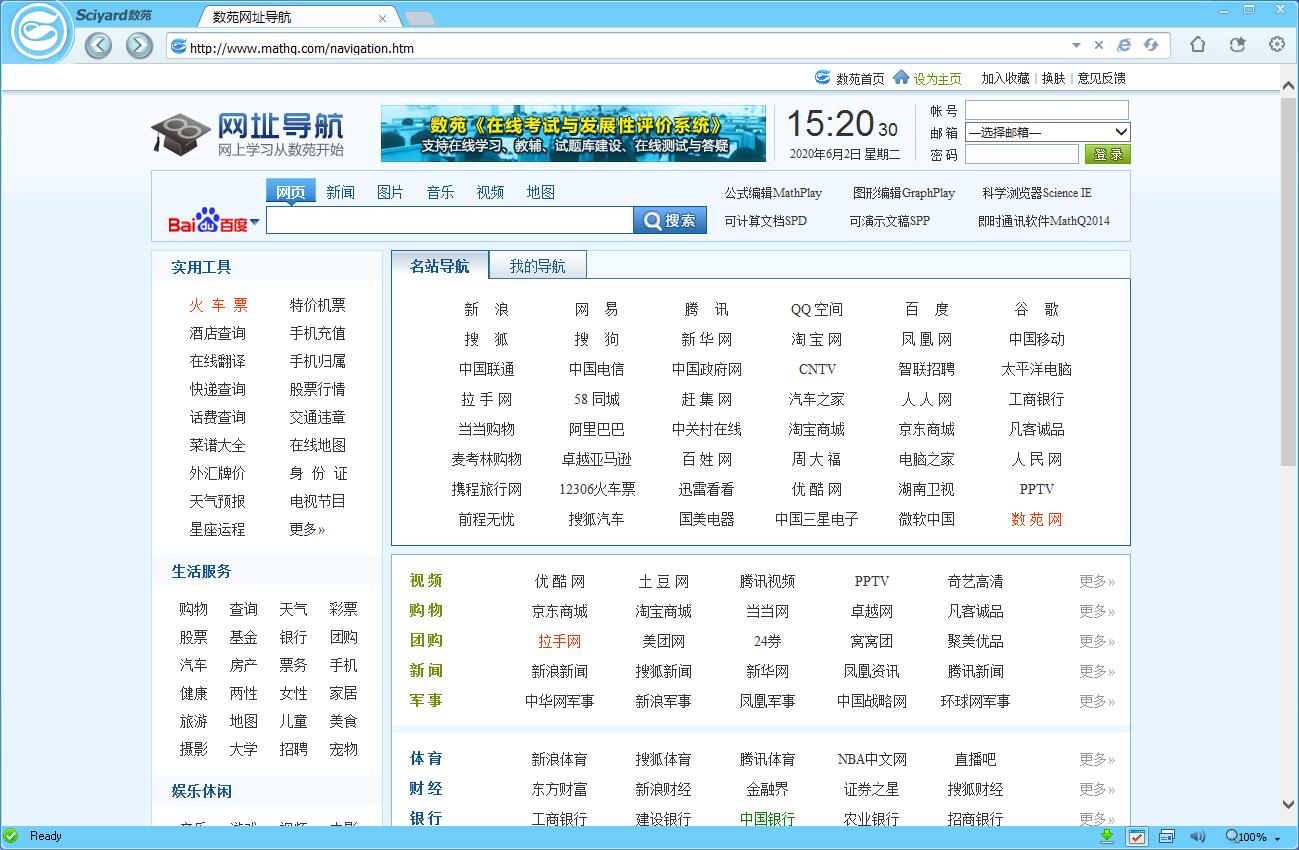Click the scrollbar down arrow
Screen dimensions: 1299x850
(1289, 802)
